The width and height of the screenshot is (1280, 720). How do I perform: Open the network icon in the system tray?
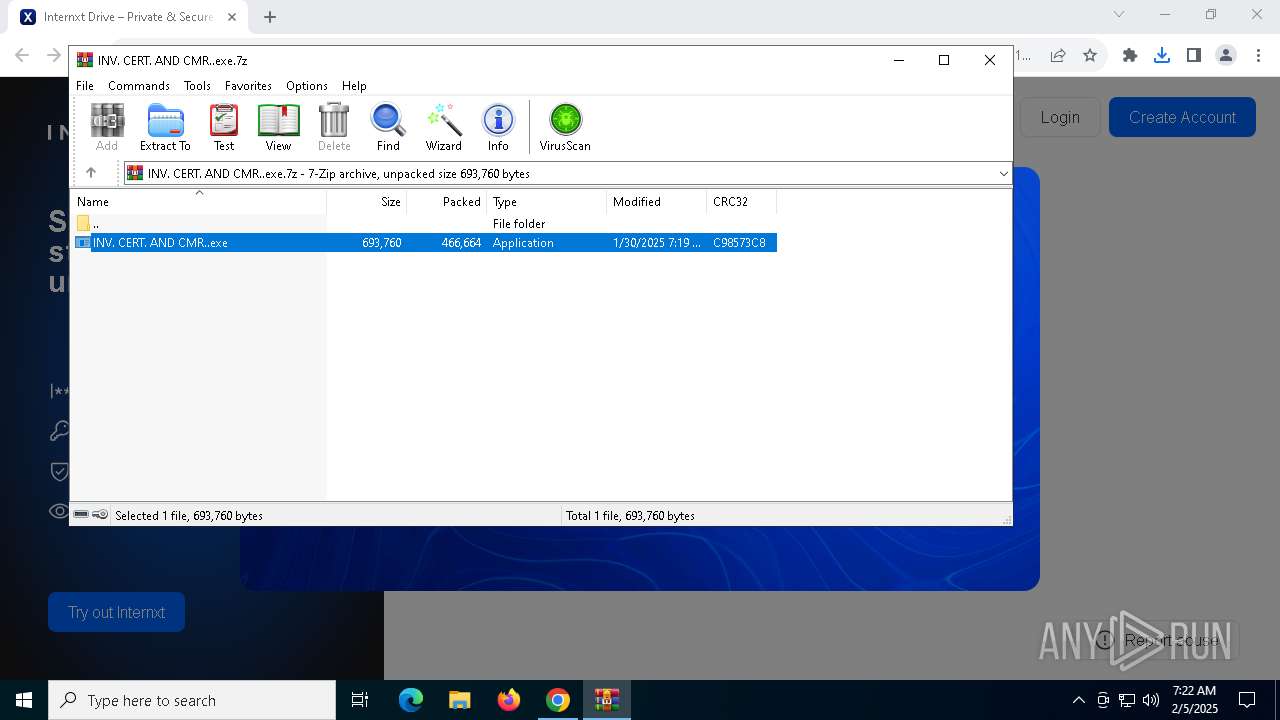click(1127, 700)
